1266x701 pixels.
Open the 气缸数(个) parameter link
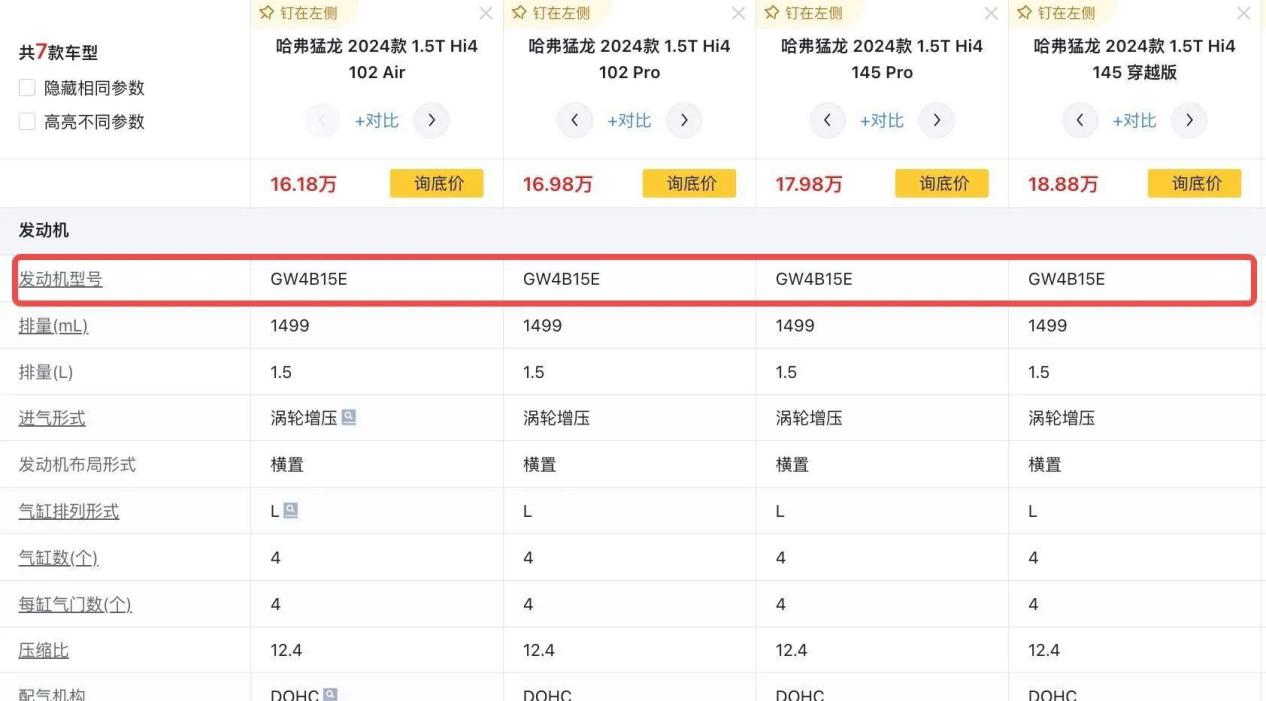click(58, 558)
